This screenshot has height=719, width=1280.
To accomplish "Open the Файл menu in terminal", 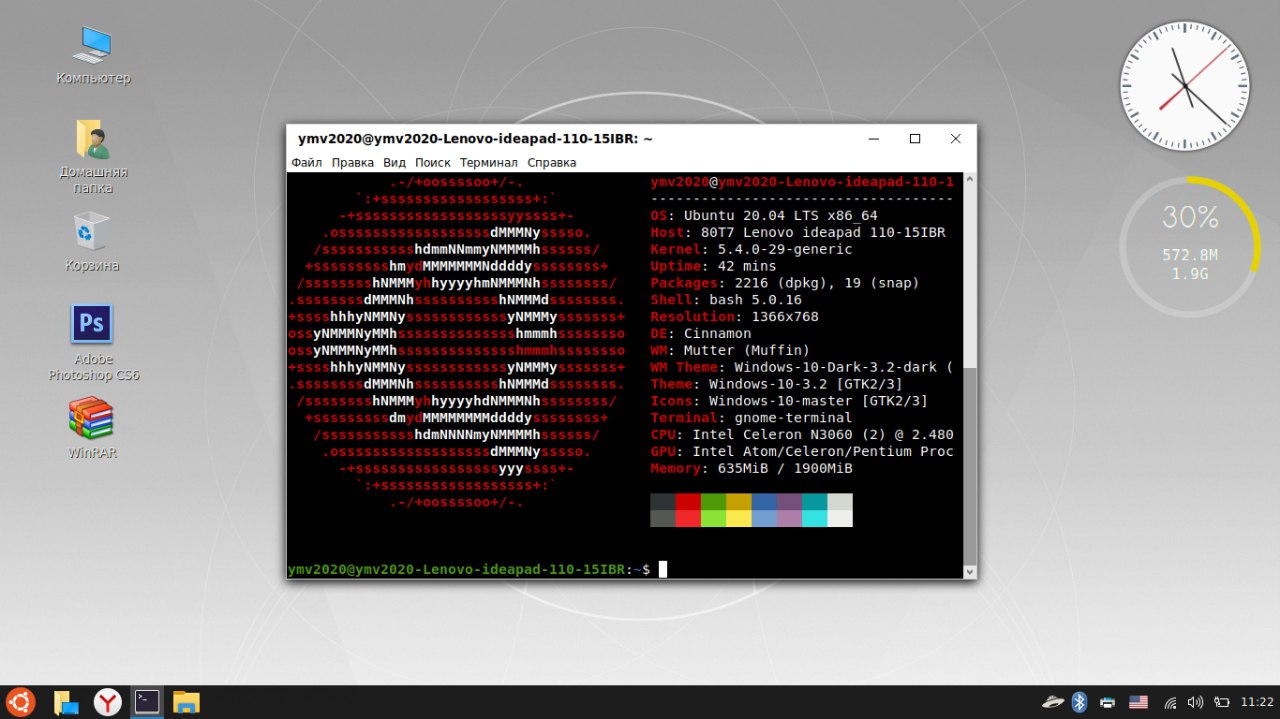I will [307, 162].
